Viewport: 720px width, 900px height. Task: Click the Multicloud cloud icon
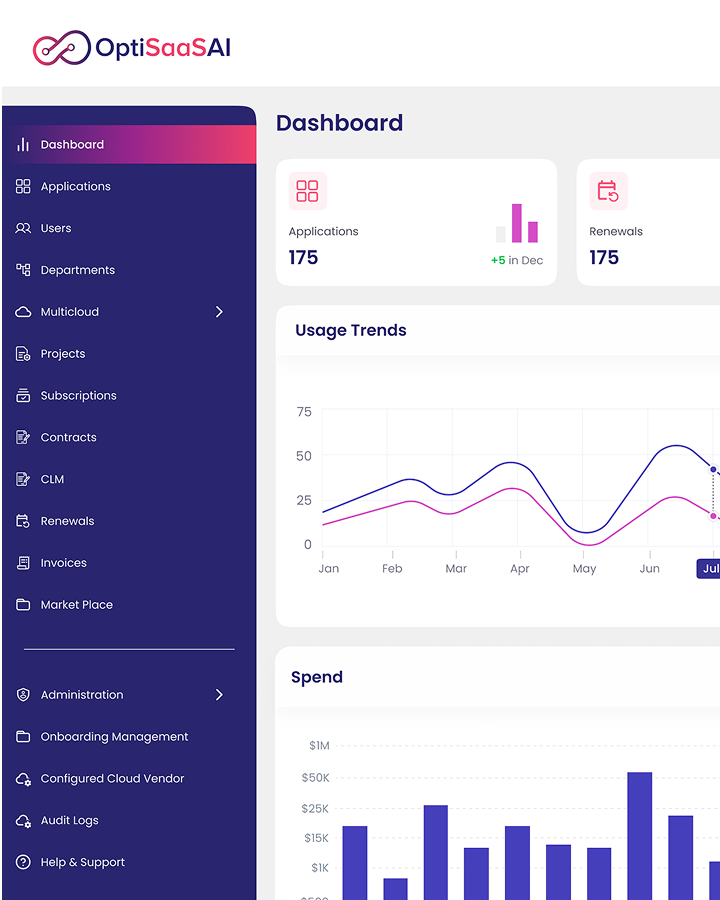pos(23,312)
